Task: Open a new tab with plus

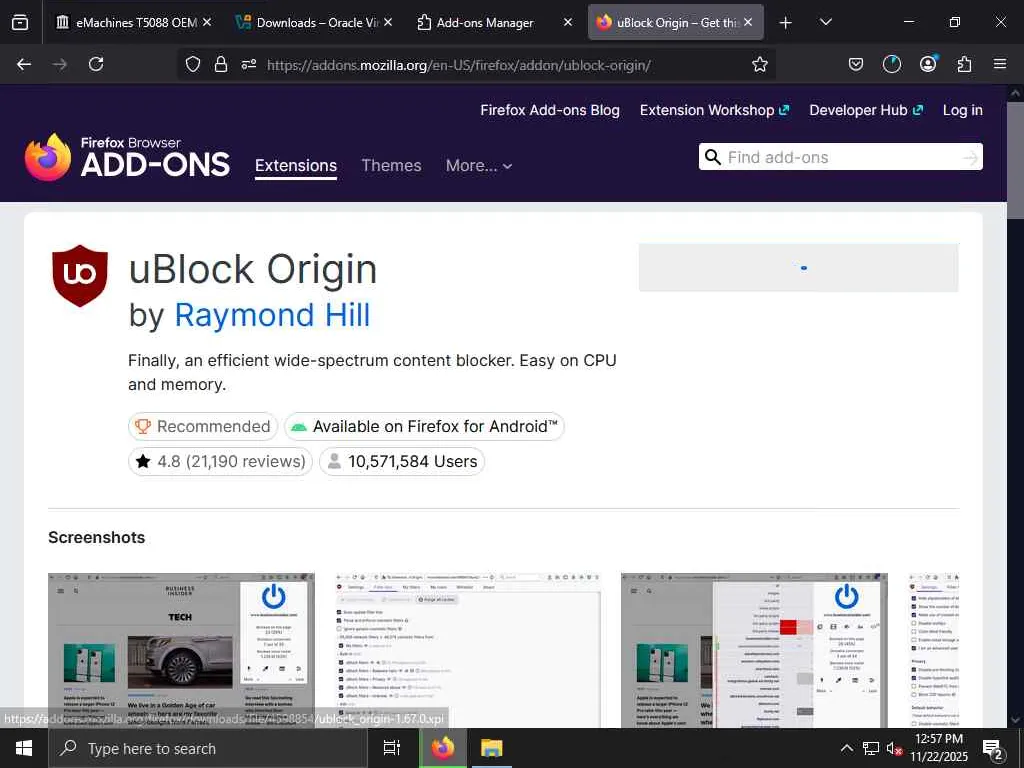Action: click(x=786, y=23)
